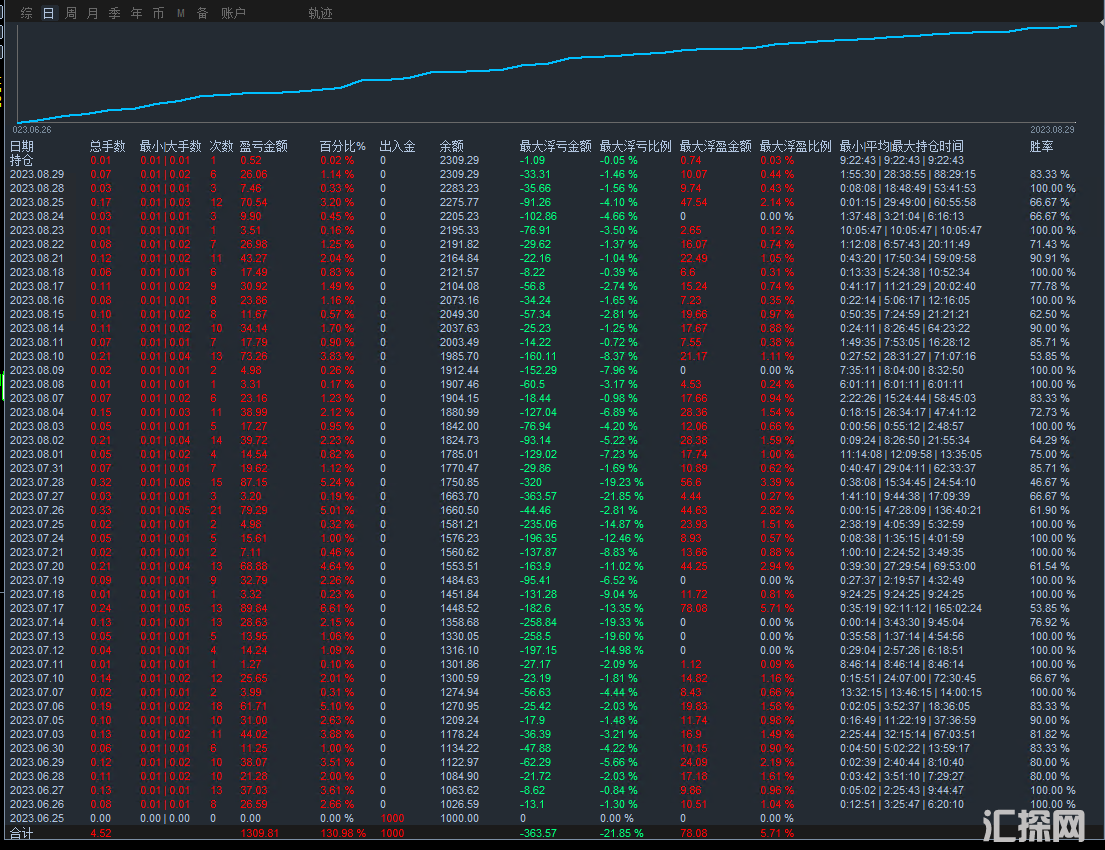
Task: Switch to the 综 summary tab
Action: point(26,13)
